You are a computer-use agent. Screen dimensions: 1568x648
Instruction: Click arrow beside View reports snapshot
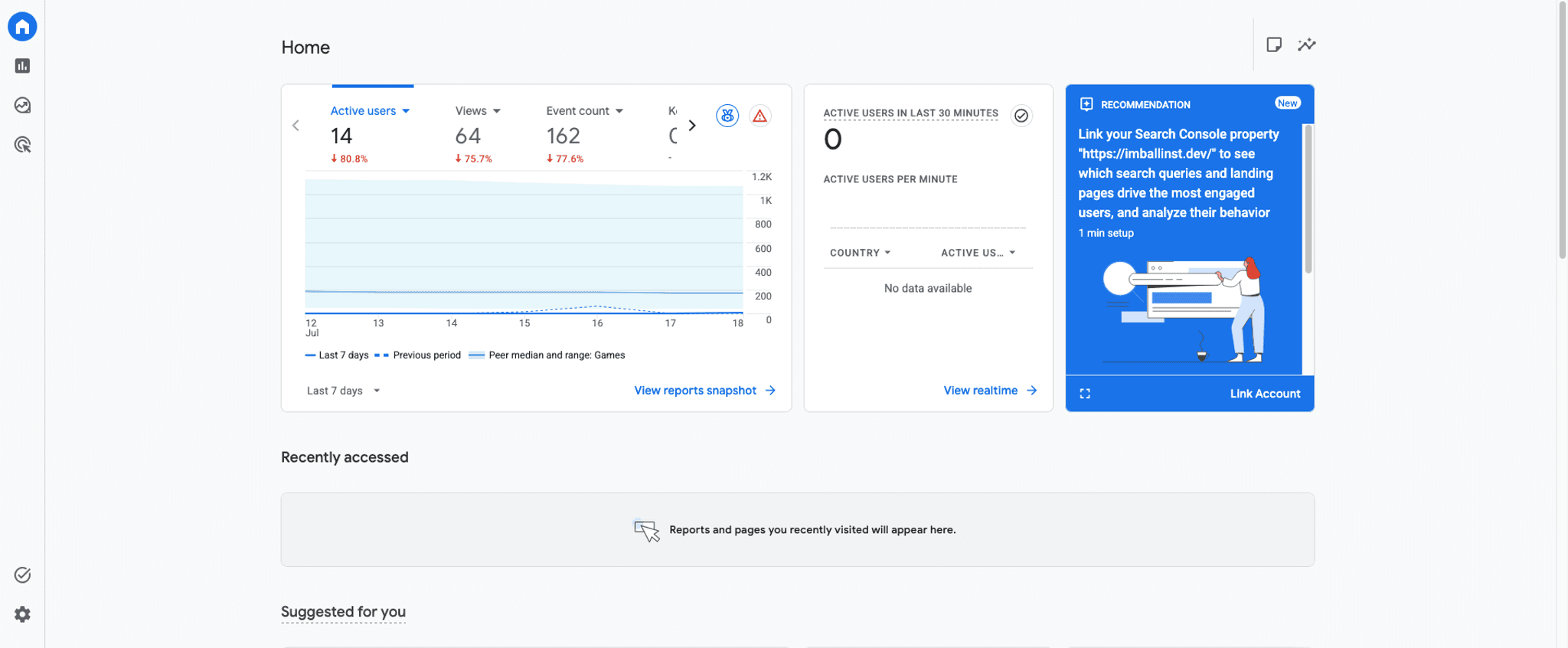click(x=770, y=391)
